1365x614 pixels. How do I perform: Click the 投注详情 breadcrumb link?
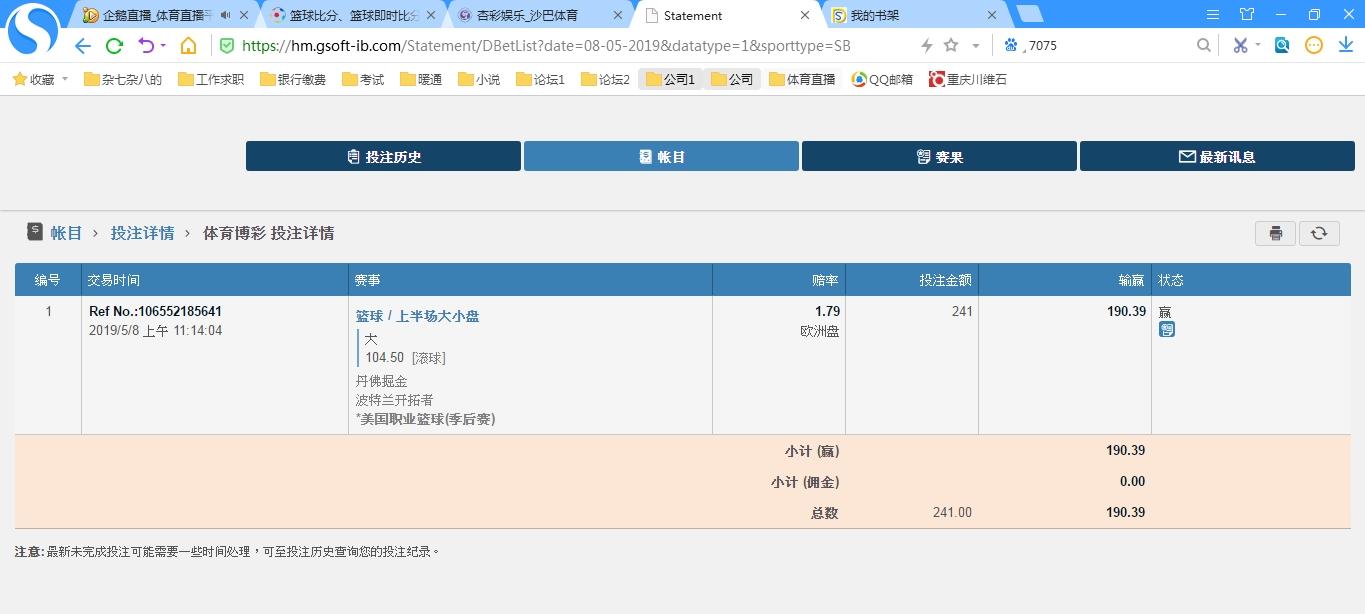pos(142,233)
